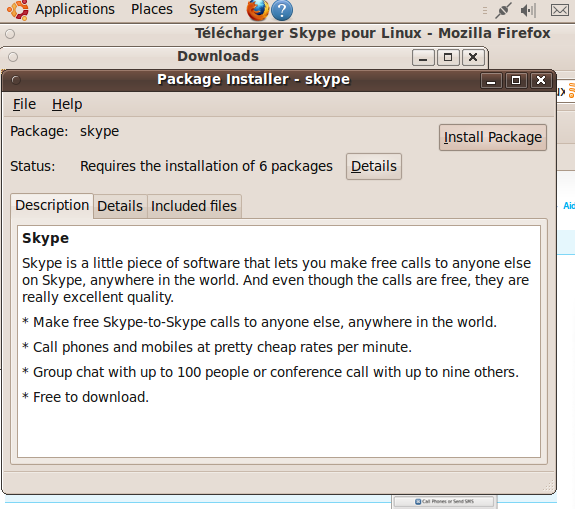Screen dimensions: 575x509
Task: Click the Downloads window menu circle
Action: pyautogui.click(x=13, y=57)
